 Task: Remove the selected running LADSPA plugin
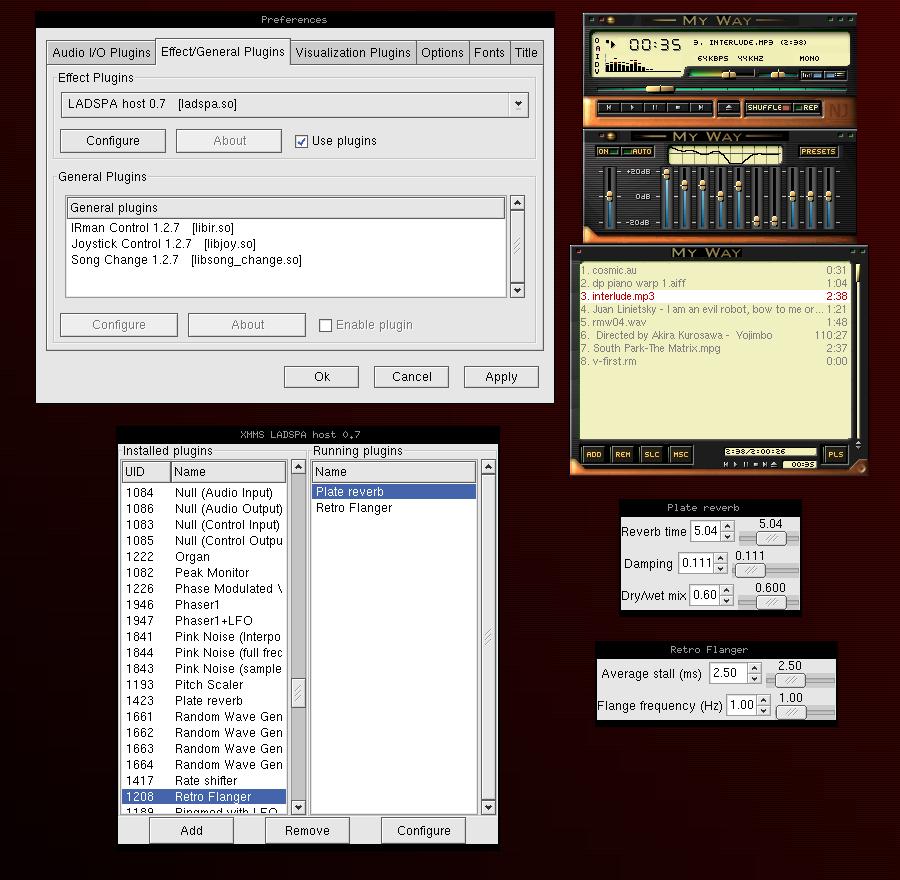[307, 830]
